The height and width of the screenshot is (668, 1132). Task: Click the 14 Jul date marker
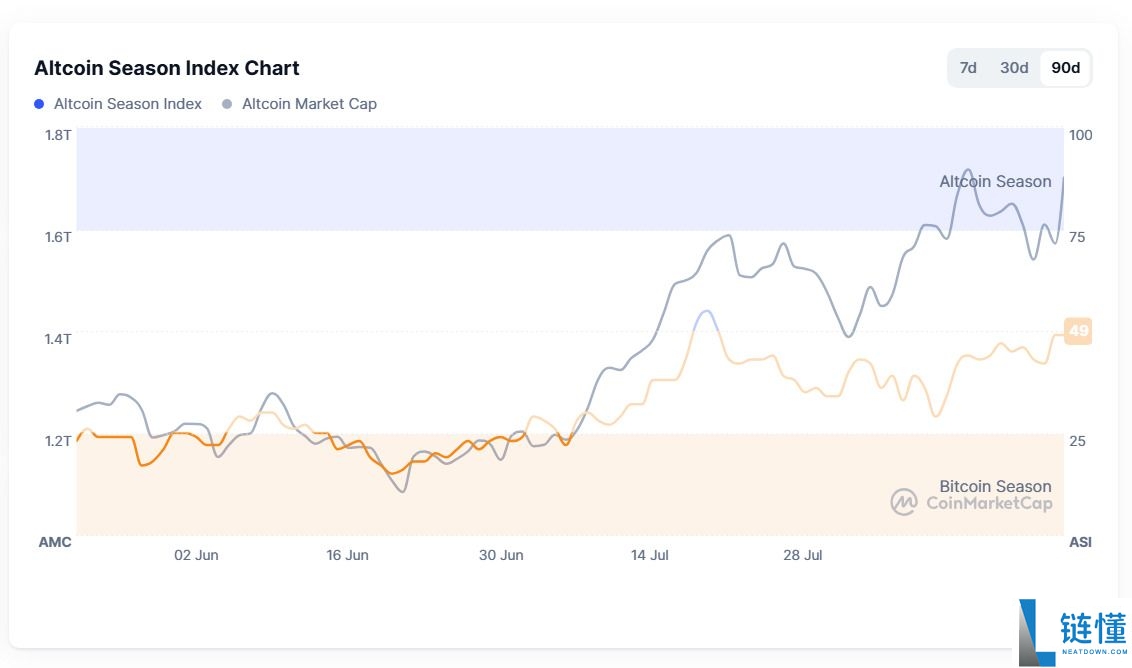click(649, 555)
